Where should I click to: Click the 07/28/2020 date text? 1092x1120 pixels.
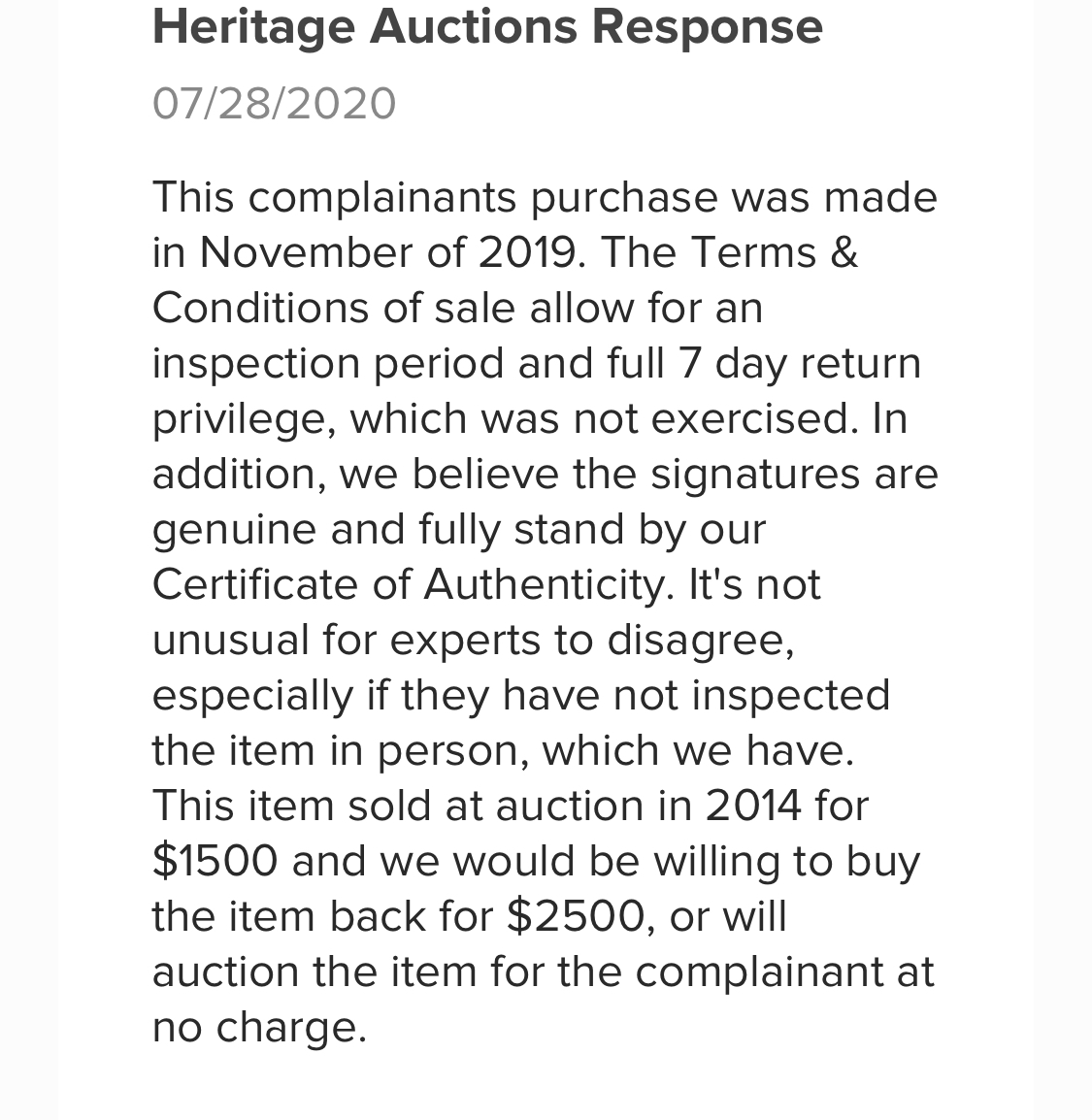275,104
